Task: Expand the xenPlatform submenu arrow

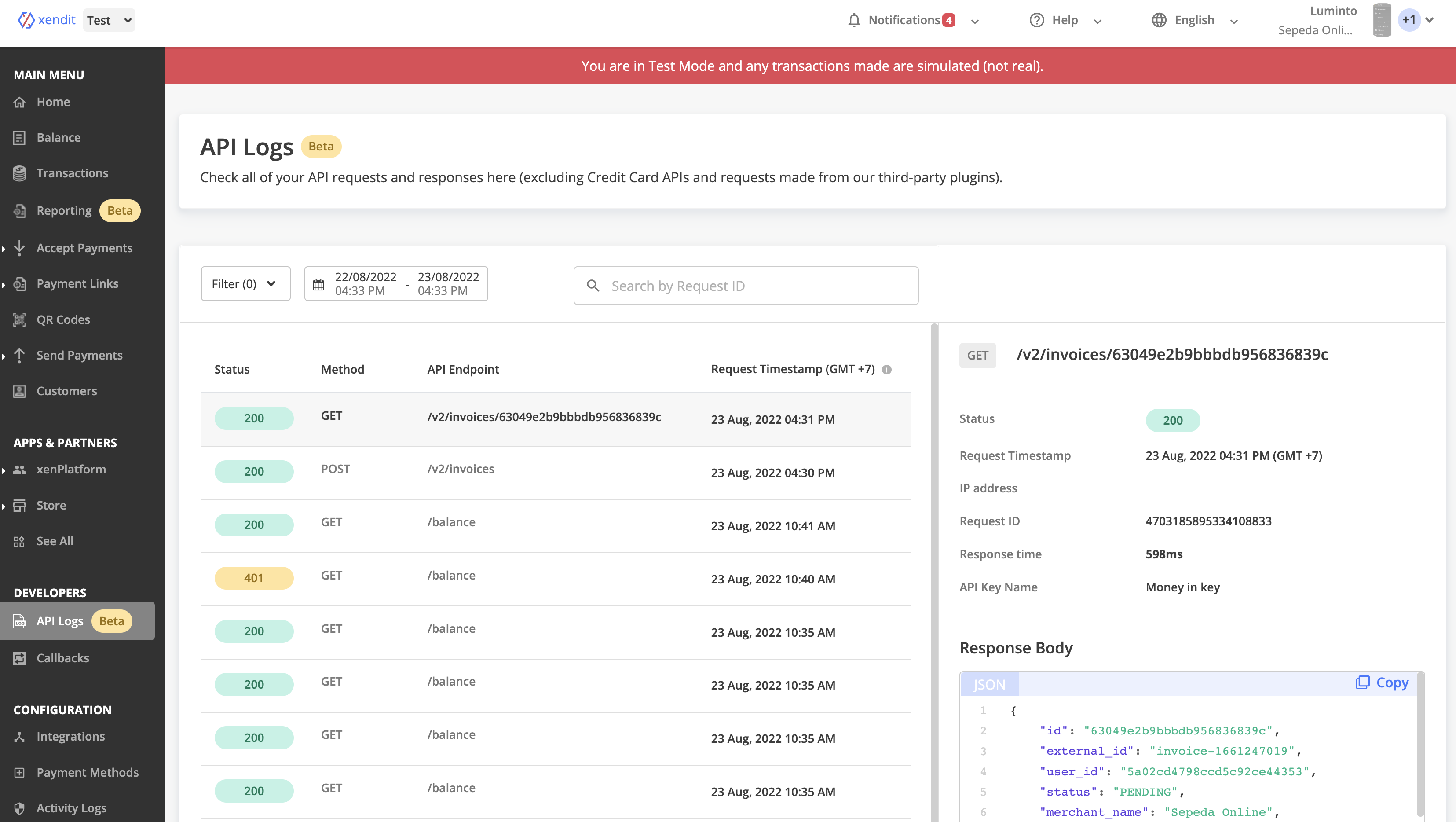Action: pyautogui.click(x=4, y=470)
